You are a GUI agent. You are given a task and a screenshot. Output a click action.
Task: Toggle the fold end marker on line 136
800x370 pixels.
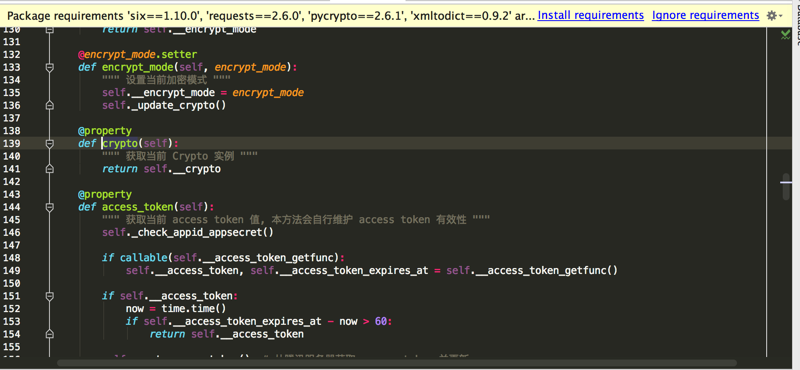point(49,106)
